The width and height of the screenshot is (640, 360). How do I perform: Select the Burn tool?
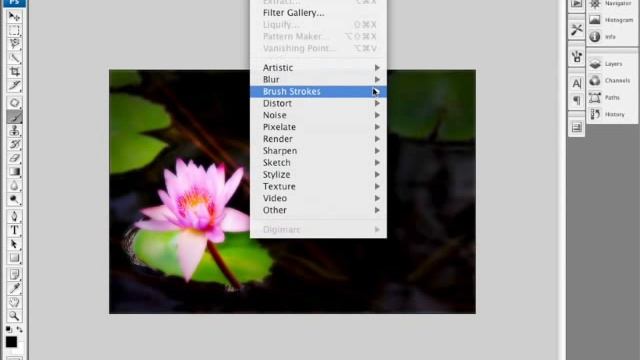point(14,200)
